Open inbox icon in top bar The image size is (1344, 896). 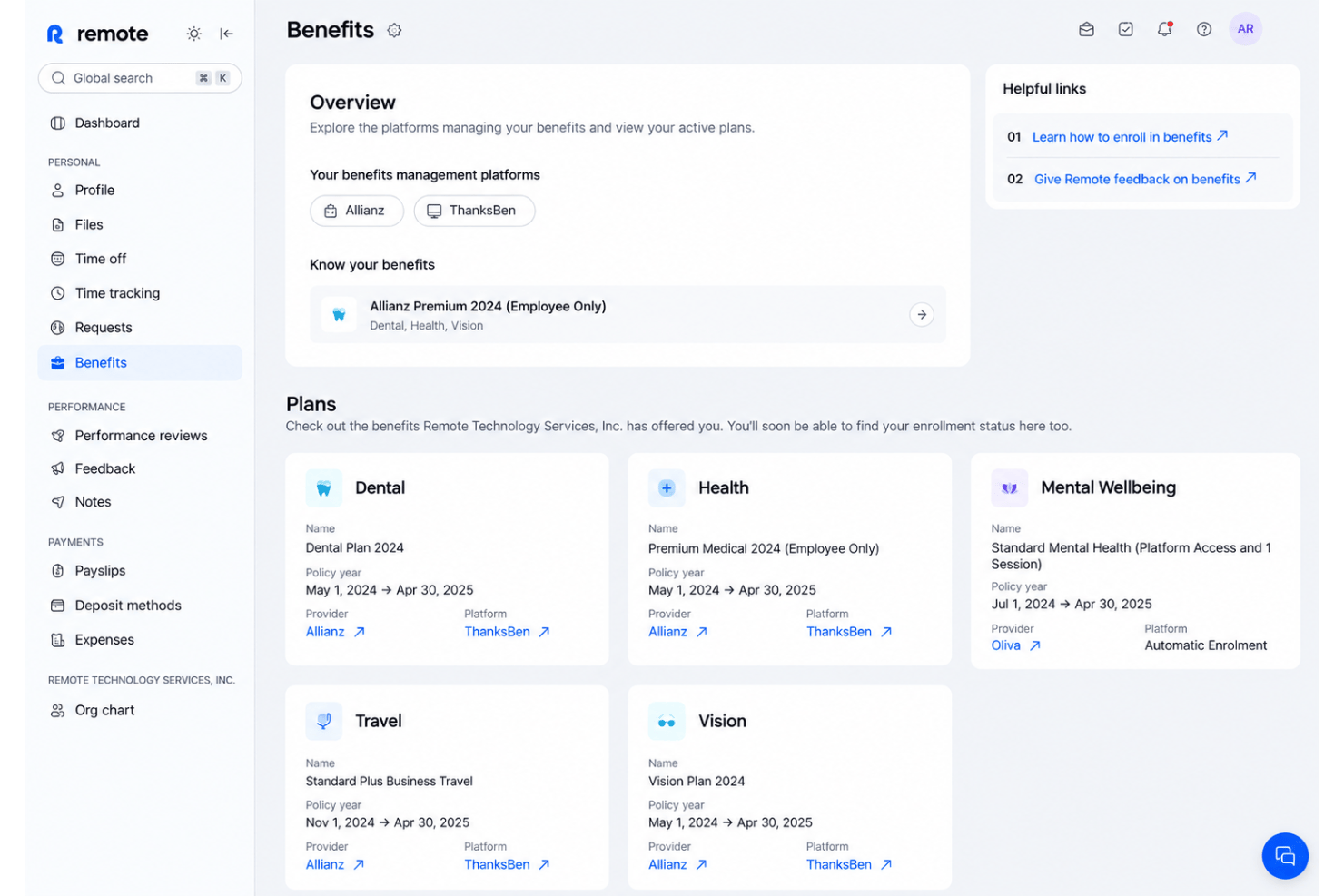click(1086, 29)
